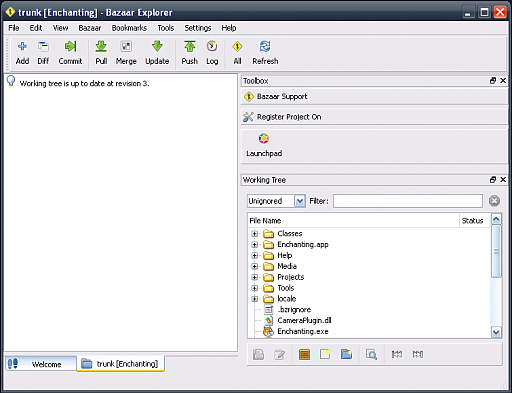
Task: Select Enchanting.exe in the tree
Action: (x=303, y=332)
